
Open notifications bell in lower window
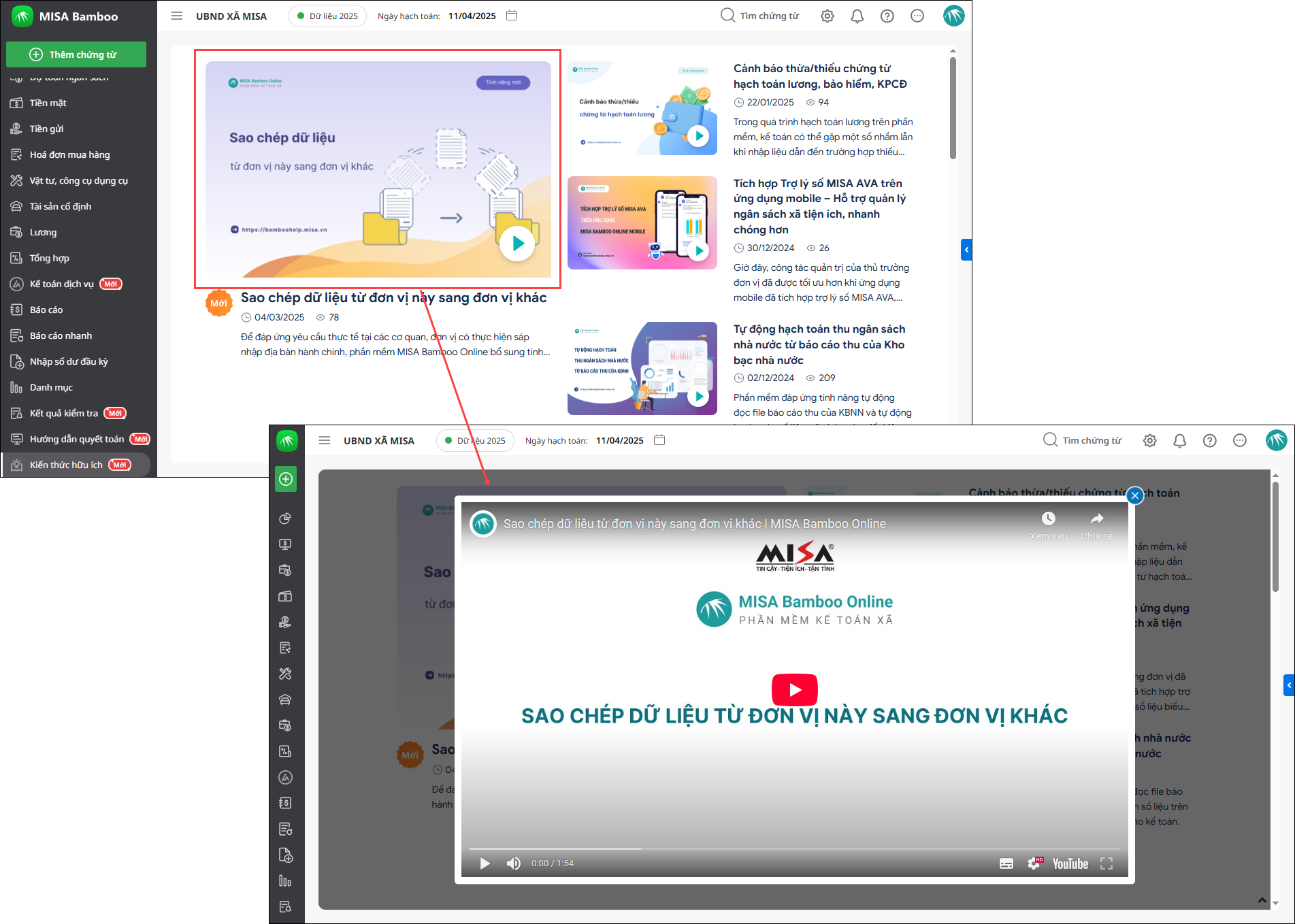[1180, 440]
